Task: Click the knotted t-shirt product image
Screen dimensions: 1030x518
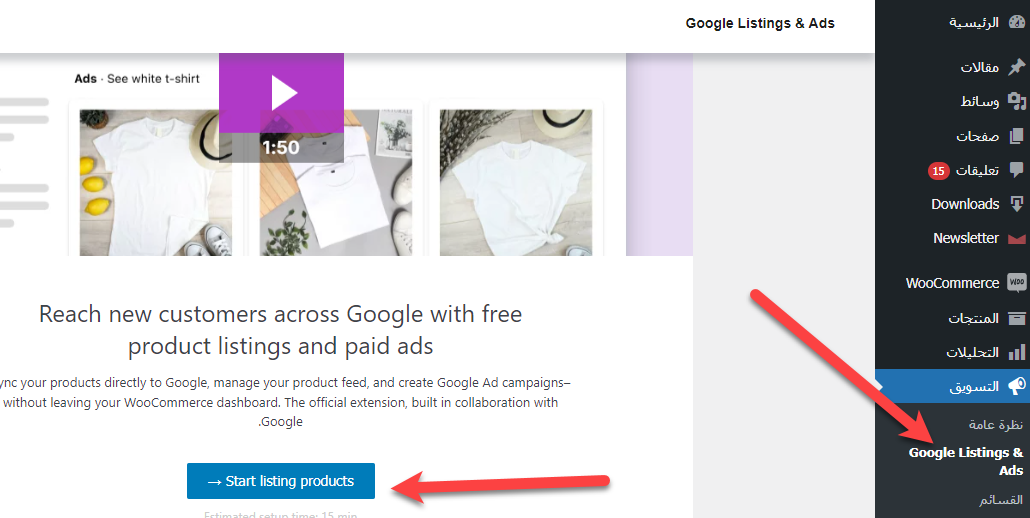Action: click(x=516, y=182)
